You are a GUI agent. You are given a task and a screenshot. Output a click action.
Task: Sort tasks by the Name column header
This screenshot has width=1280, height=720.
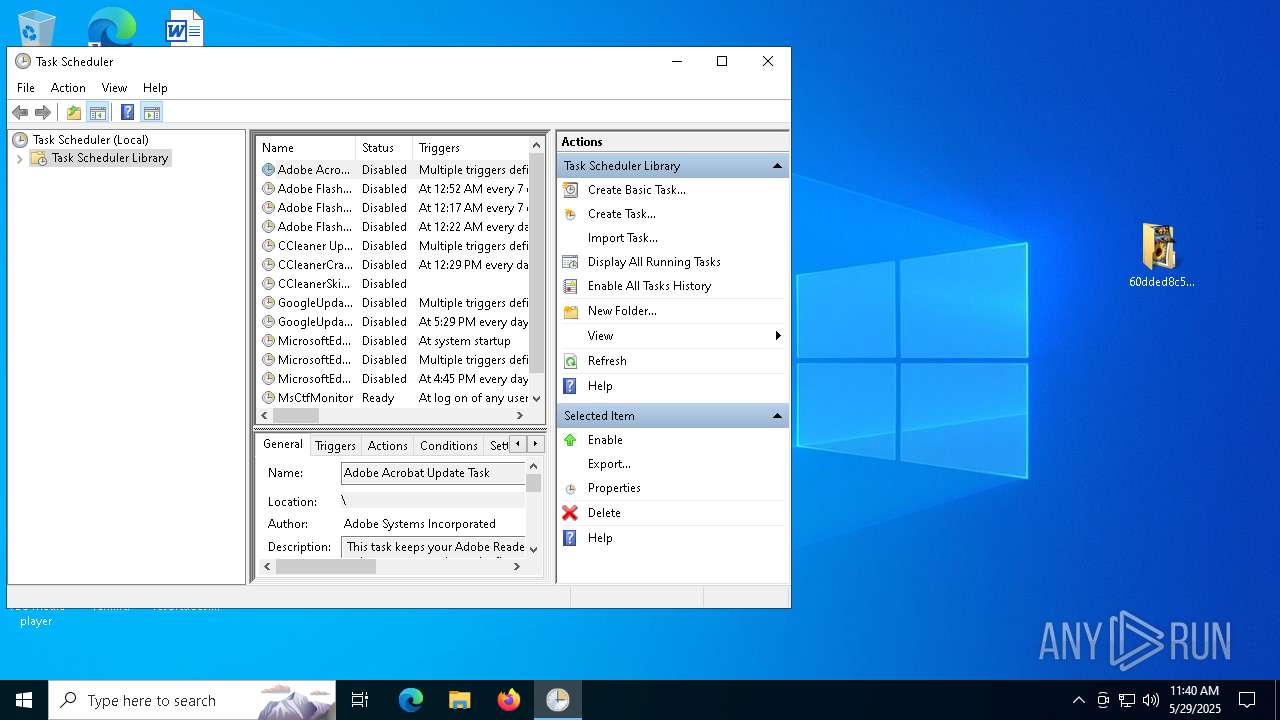tap(306, 148)
